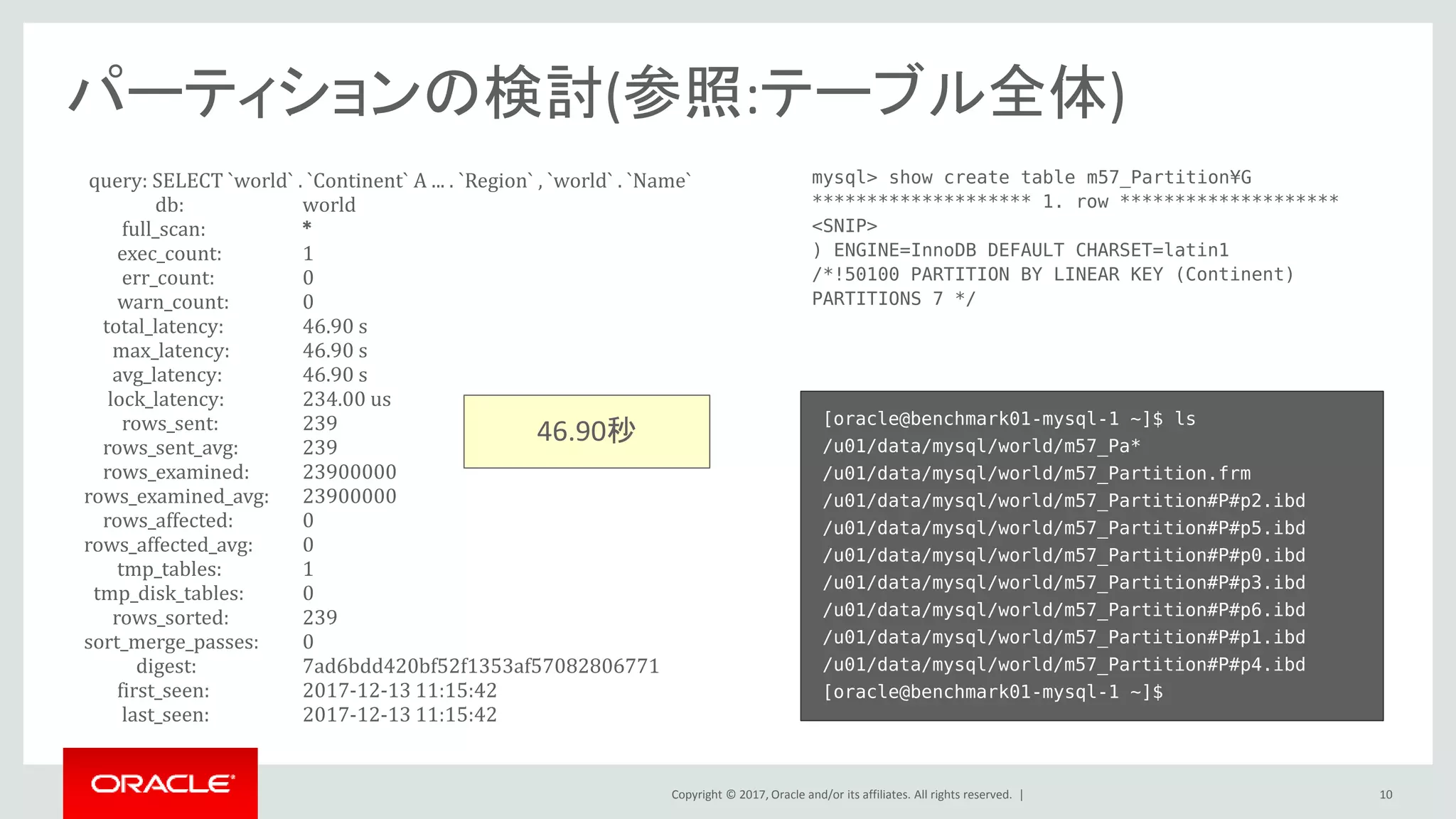Click the rows_sent value 239
This screenshot has height=819, width=1456.
pos(320,423)
